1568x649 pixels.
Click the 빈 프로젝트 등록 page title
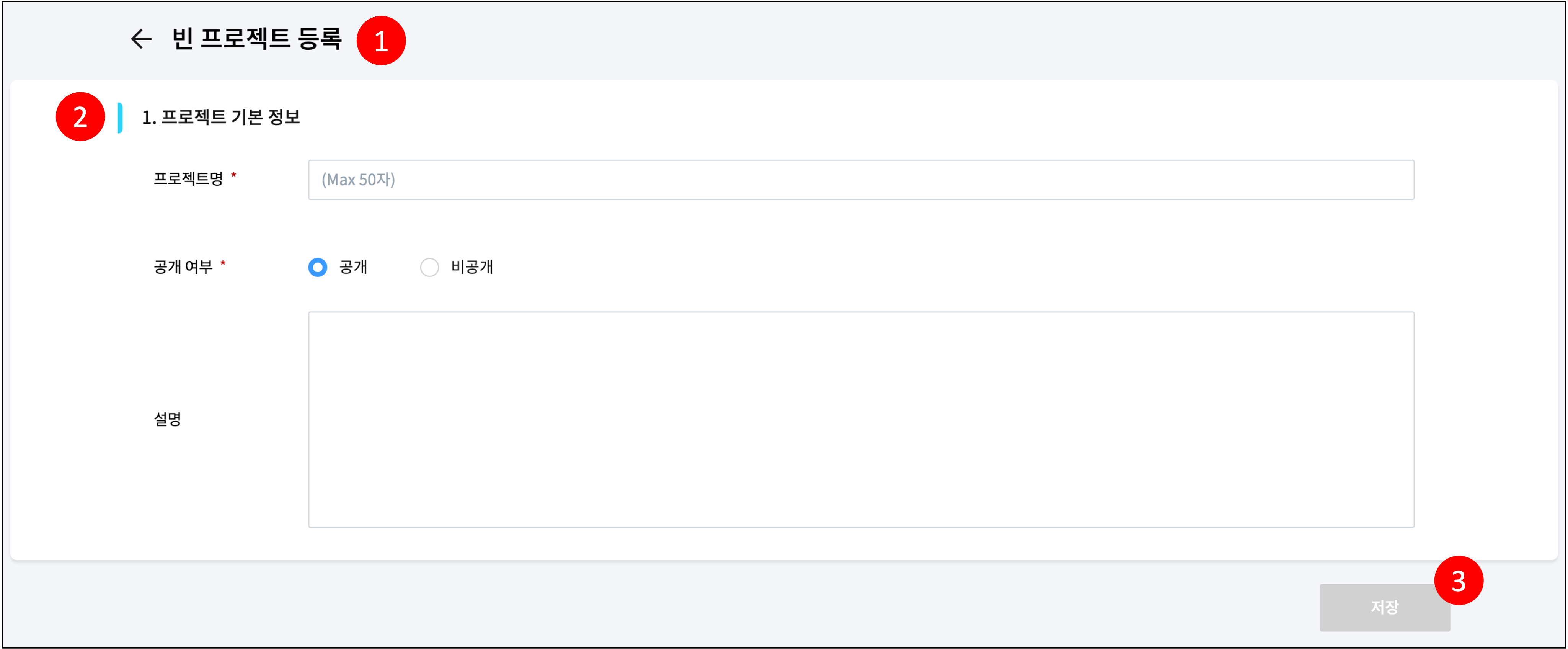[257, 39]
